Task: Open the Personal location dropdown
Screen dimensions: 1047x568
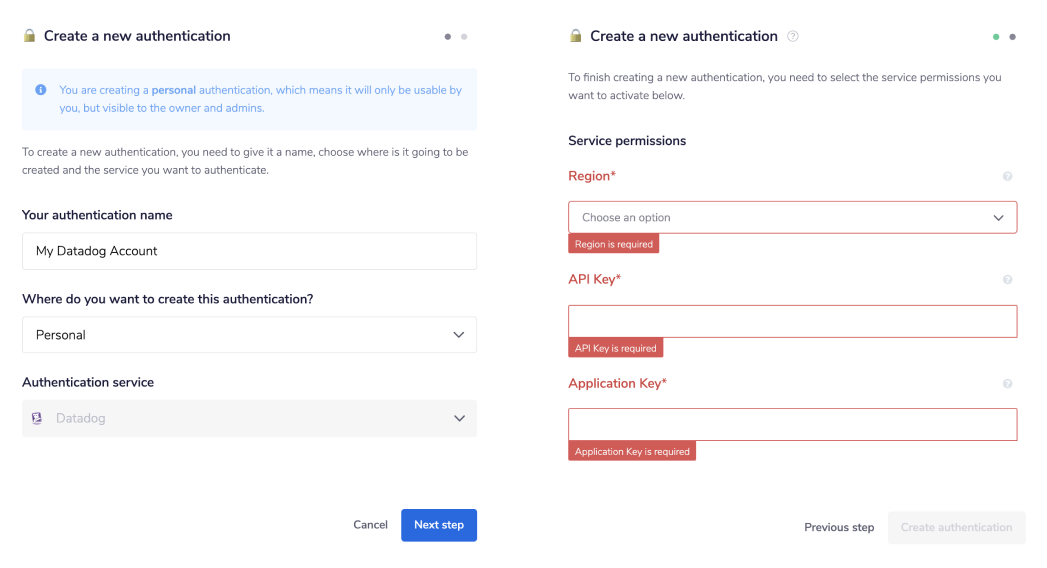Action: click(249, 335)
